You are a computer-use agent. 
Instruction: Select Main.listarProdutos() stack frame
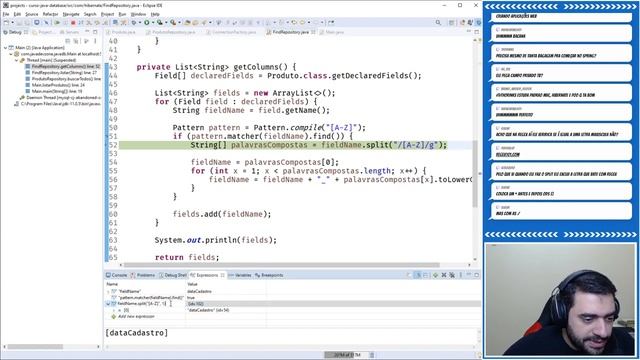[55, 85]
